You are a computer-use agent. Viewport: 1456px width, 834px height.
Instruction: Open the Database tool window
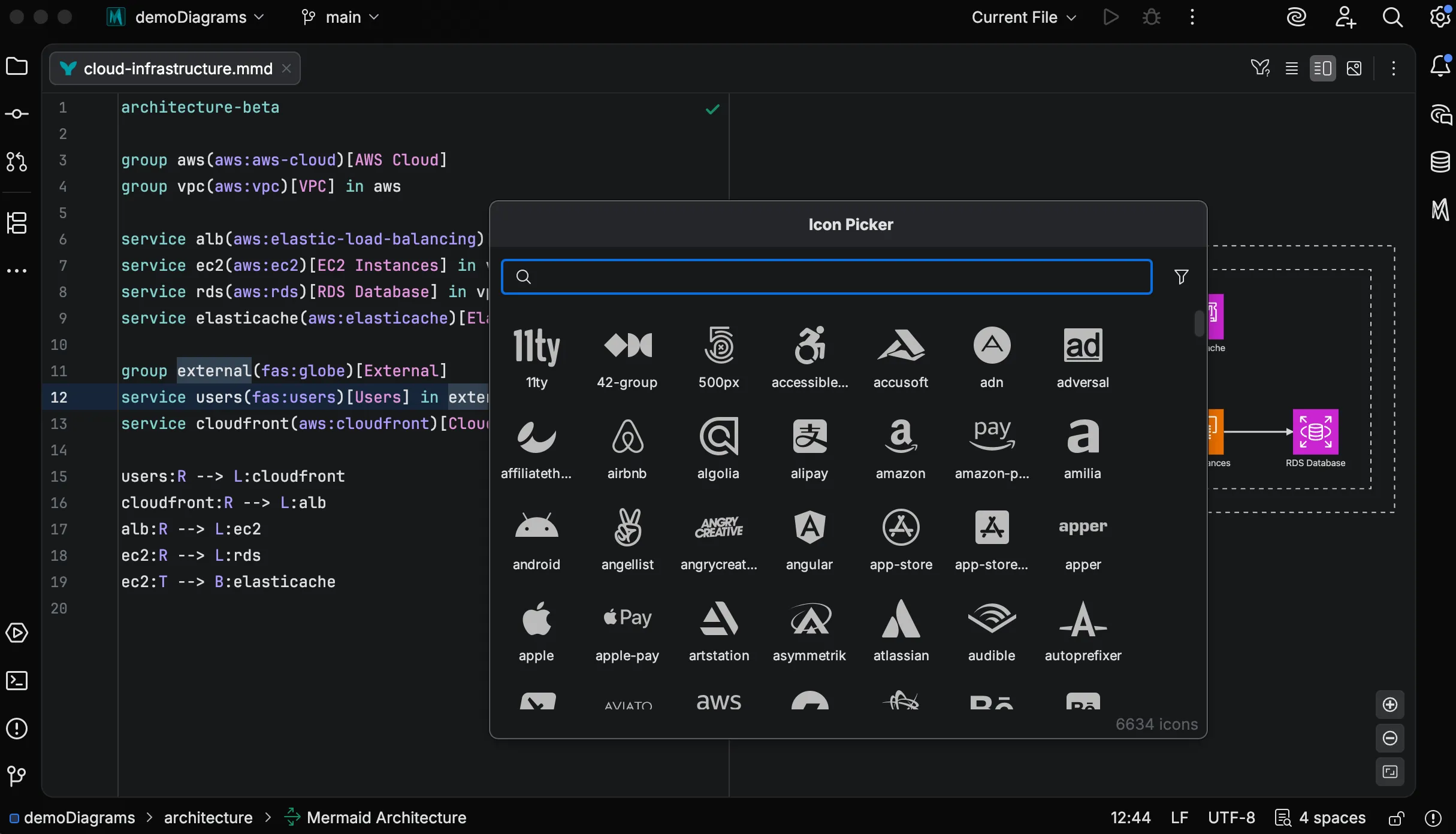(1440, 161)
